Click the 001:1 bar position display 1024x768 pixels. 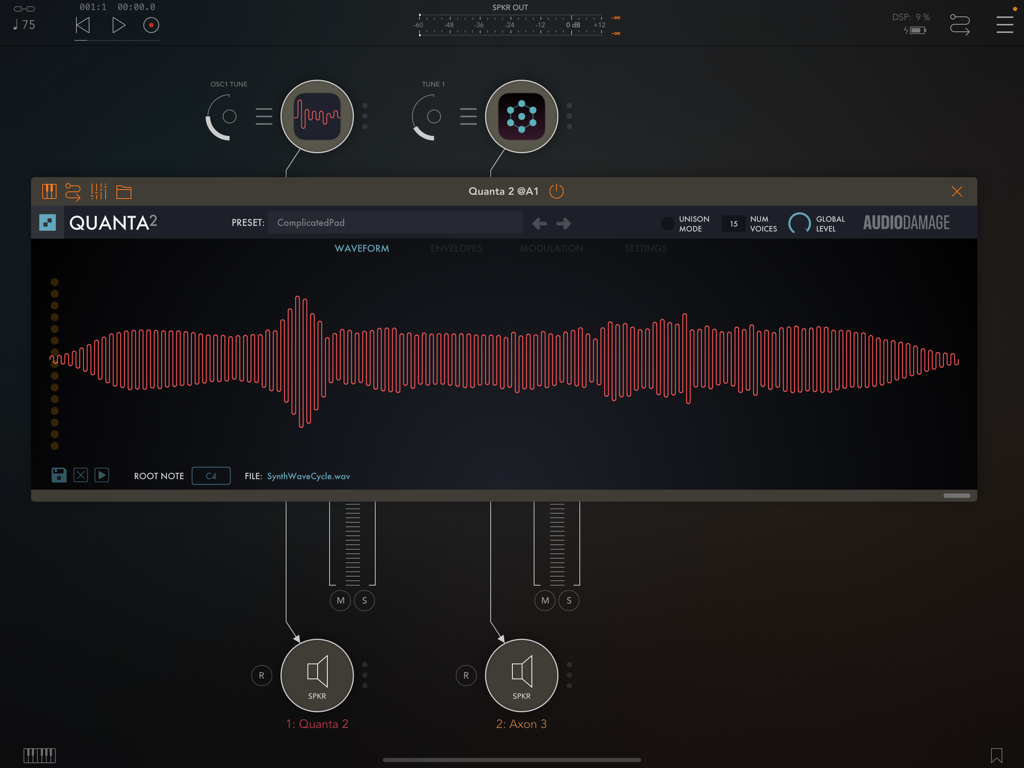[93, 7]
